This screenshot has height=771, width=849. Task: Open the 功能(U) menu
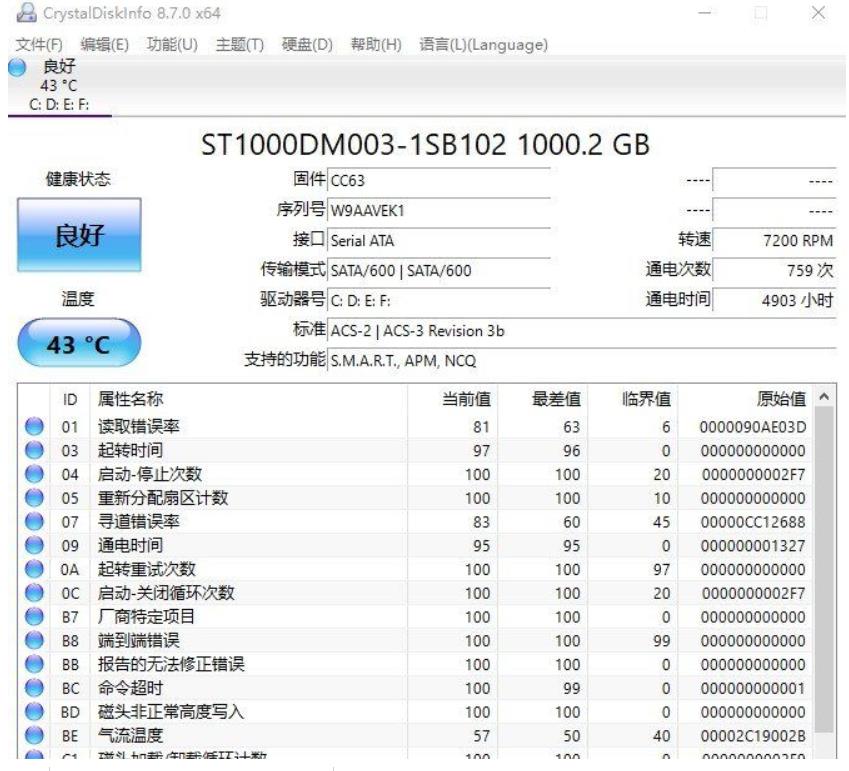172,44
